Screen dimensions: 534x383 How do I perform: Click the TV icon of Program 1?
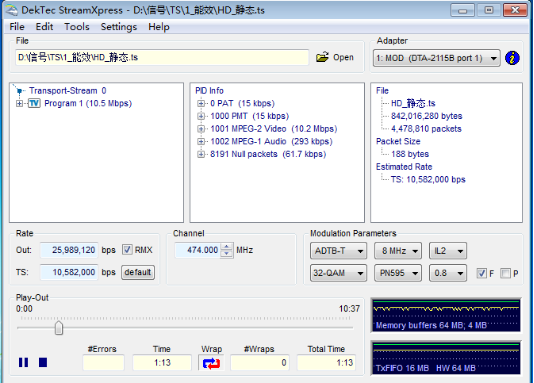point(34,103)
